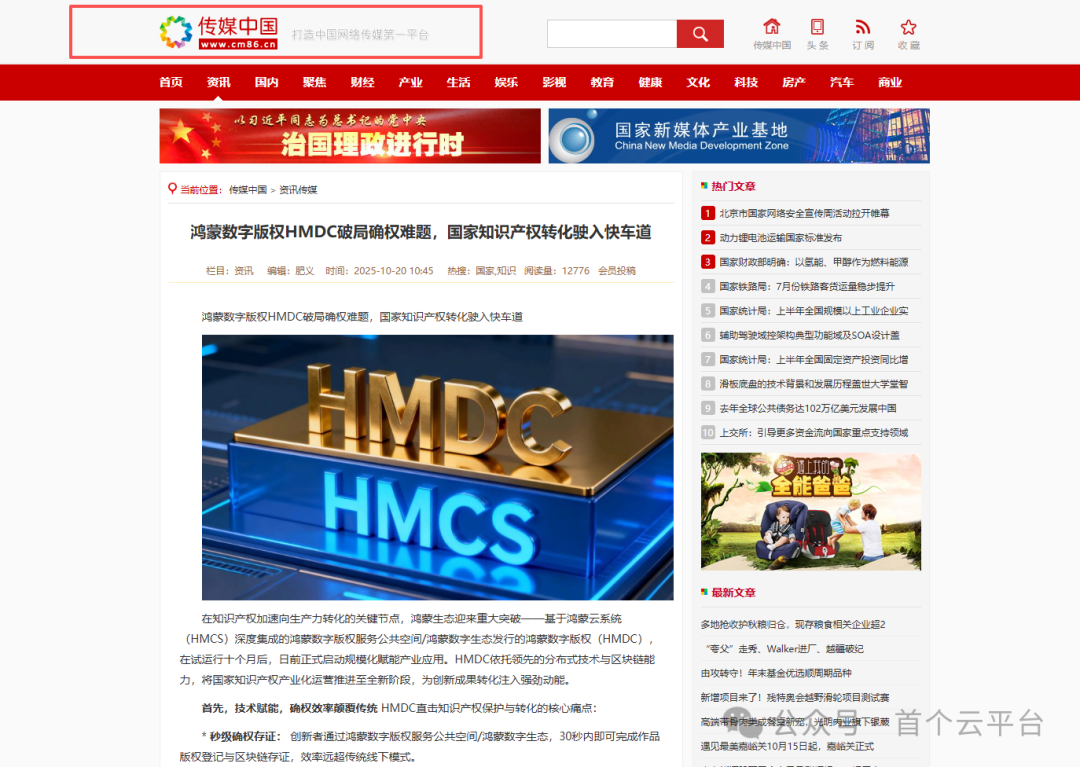Select 首页 in the navigation bar

coord(171,82)
